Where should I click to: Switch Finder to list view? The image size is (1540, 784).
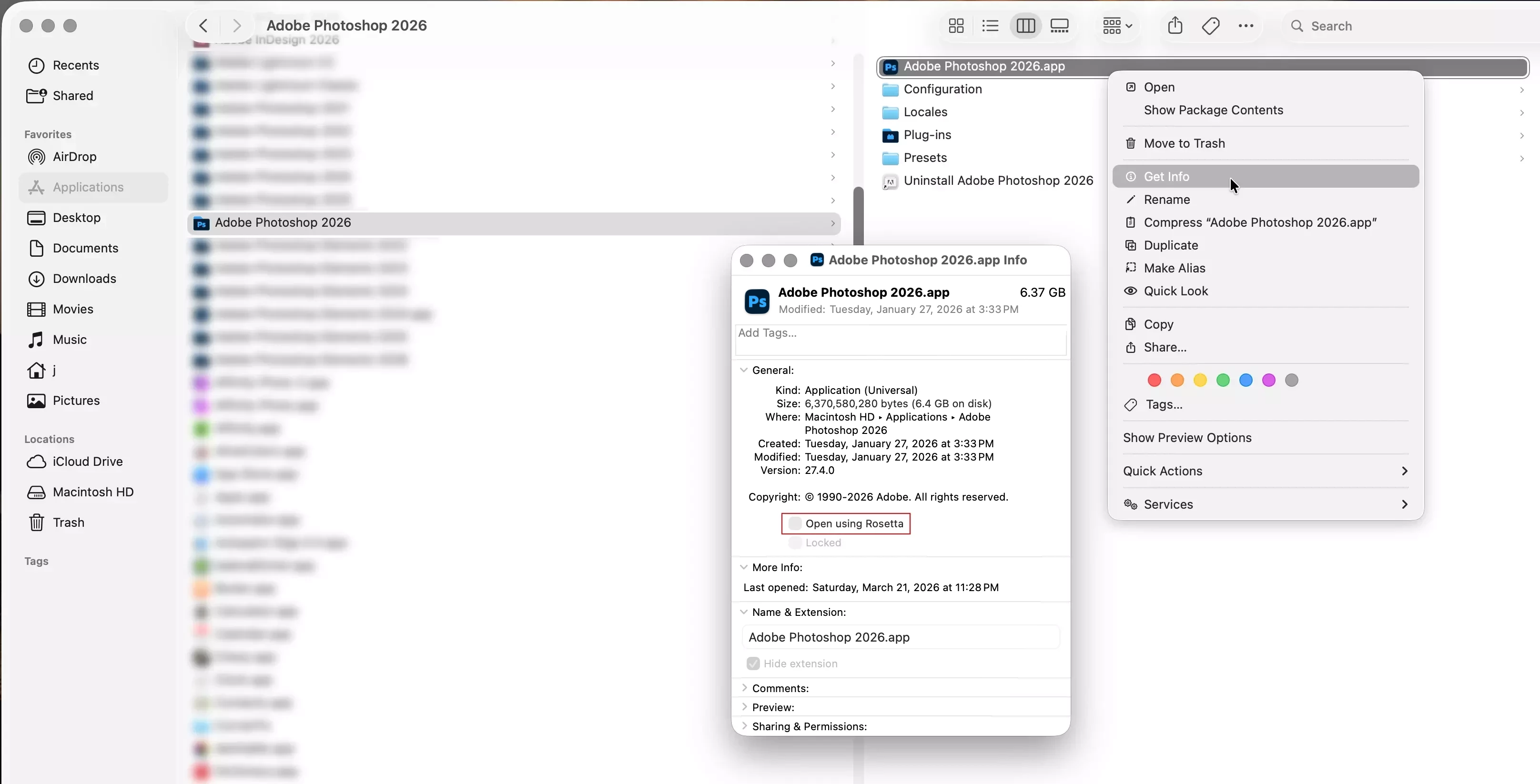tap(990, 26)
